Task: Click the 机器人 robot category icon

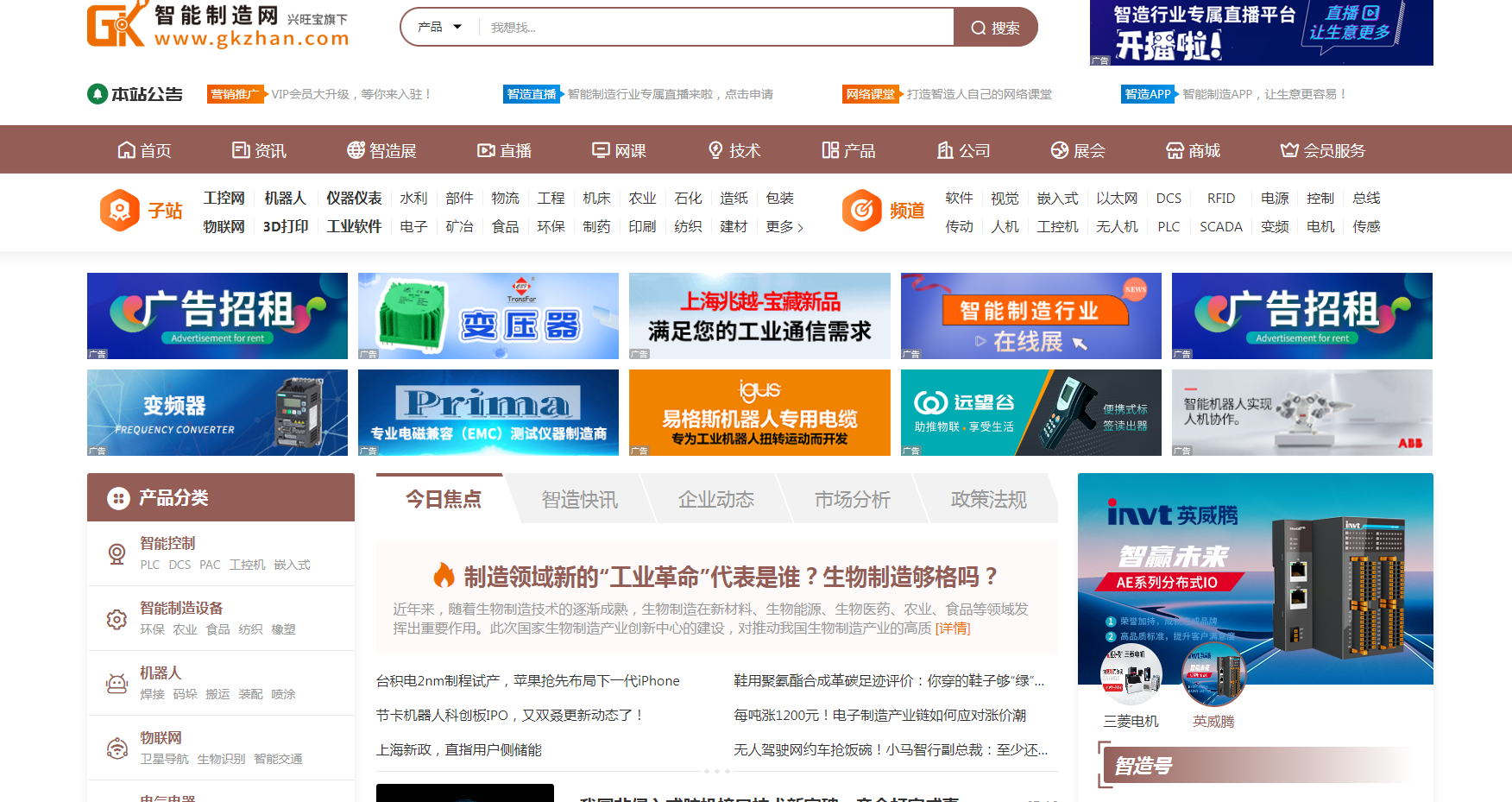Action: pos(117,684)
